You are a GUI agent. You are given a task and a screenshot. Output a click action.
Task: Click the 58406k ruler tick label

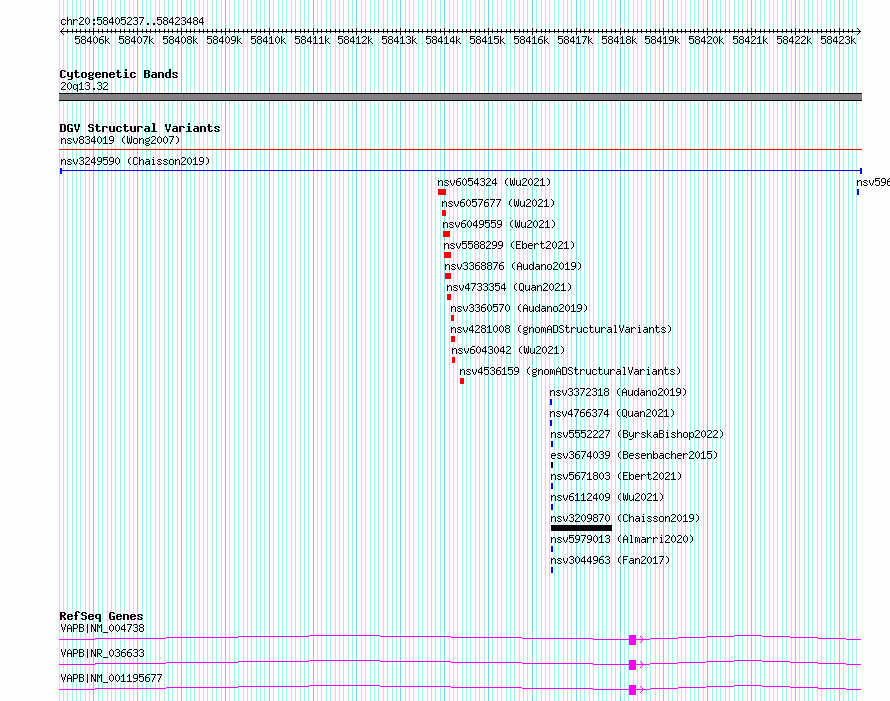pos(92,40)
